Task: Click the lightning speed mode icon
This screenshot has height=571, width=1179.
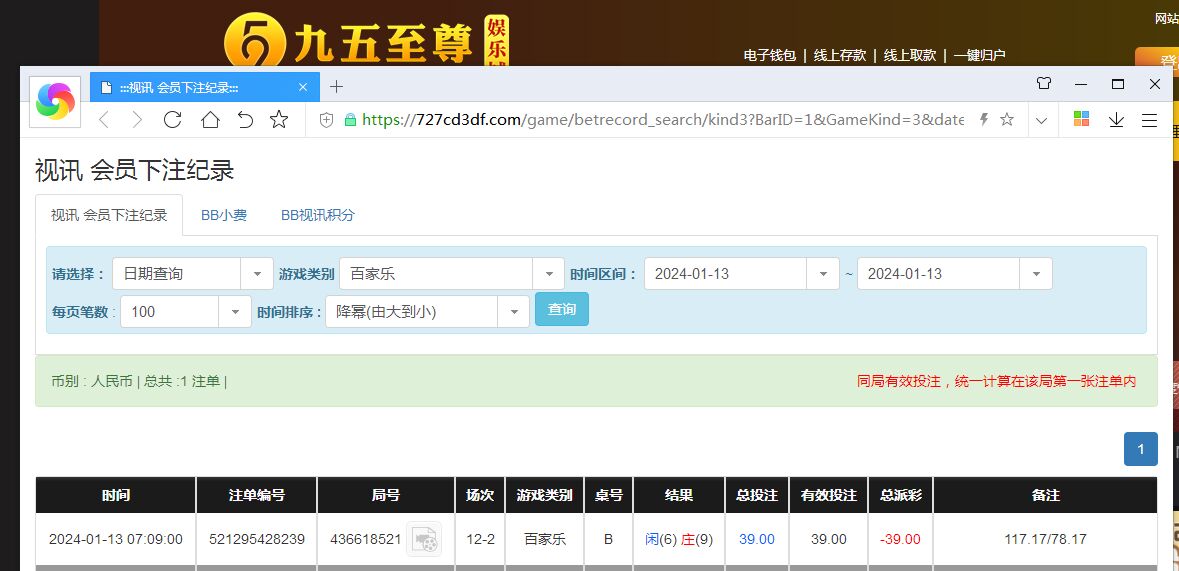Action: pos(983,120)
